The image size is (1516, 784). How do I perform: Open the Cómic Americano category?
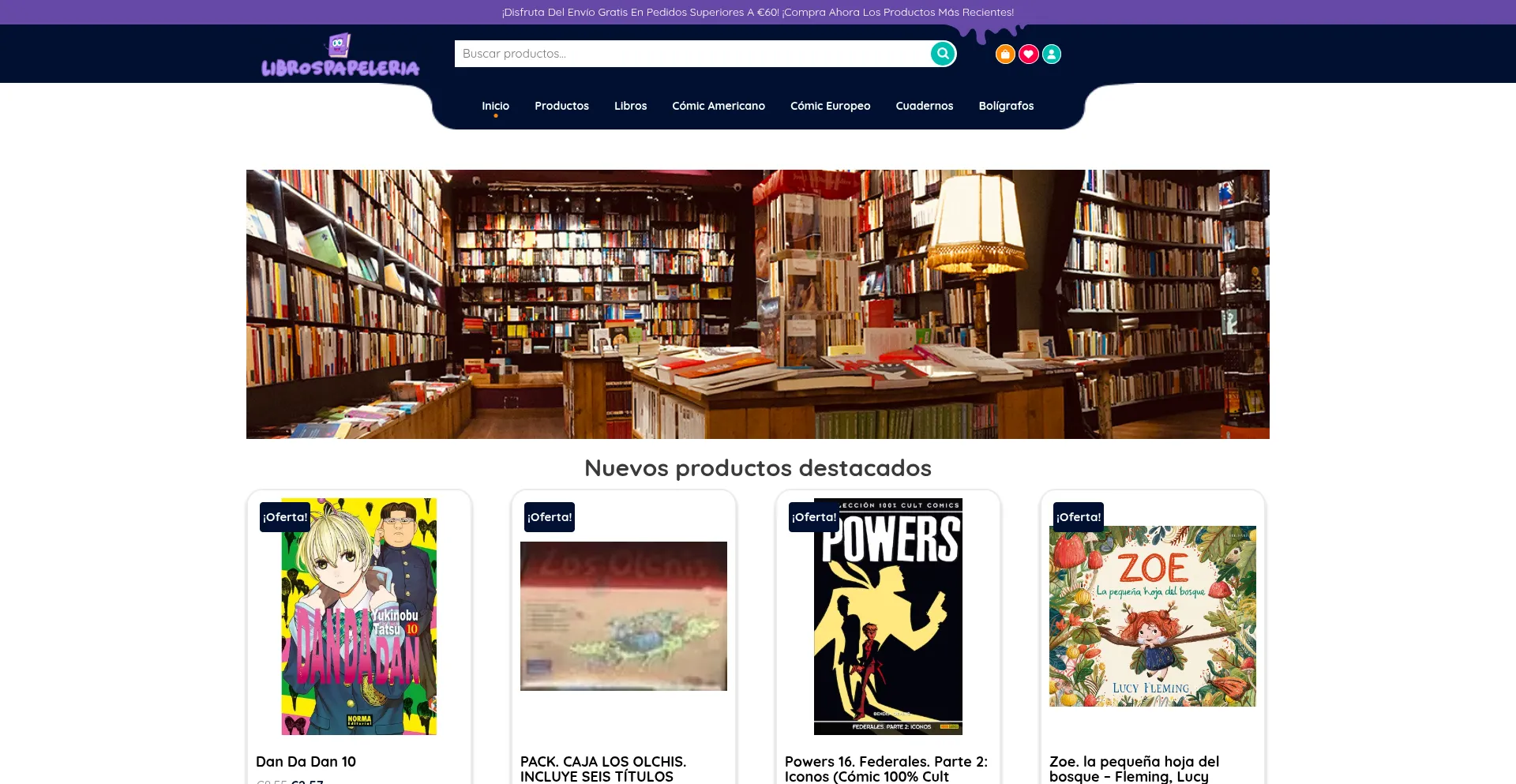point(718,105)
